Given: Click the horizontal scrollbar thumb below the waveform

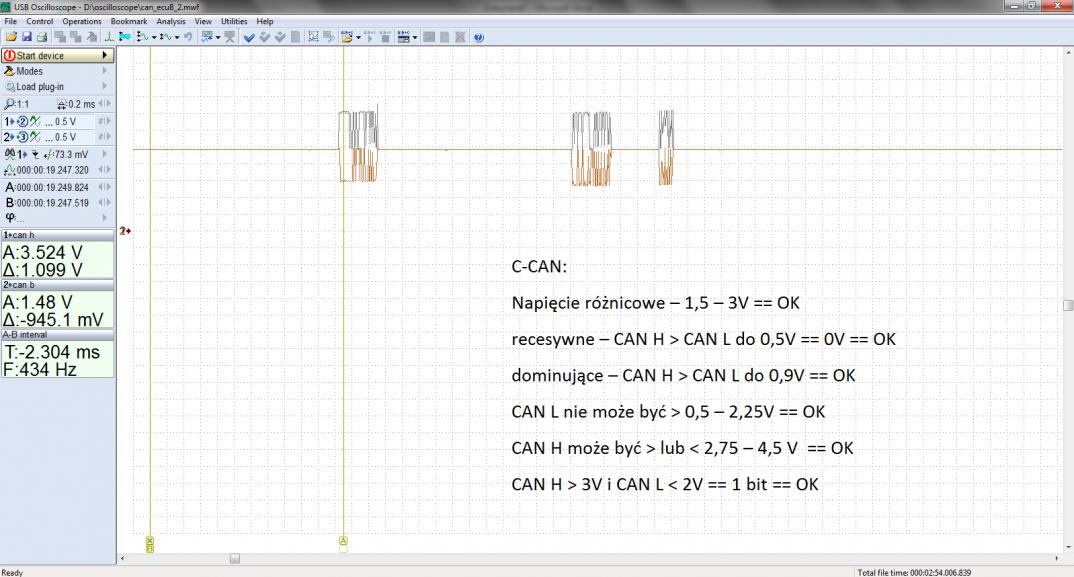Looking at the screenshot, I should (235, 559).
